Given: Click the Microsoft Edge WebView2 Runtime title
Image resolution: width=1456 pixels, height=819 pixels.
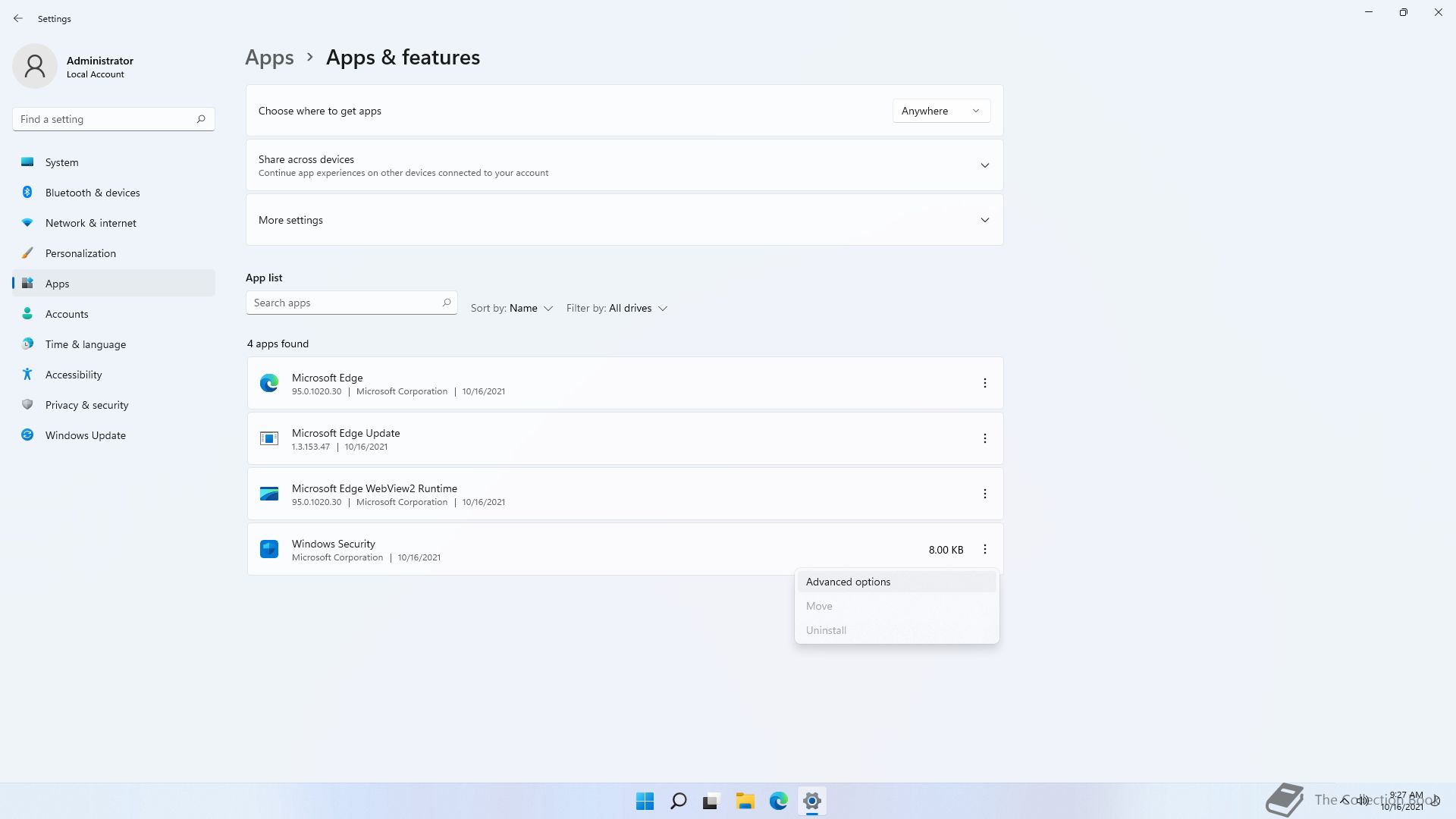Looking at the screenshot, I should [x=375, y=488].
